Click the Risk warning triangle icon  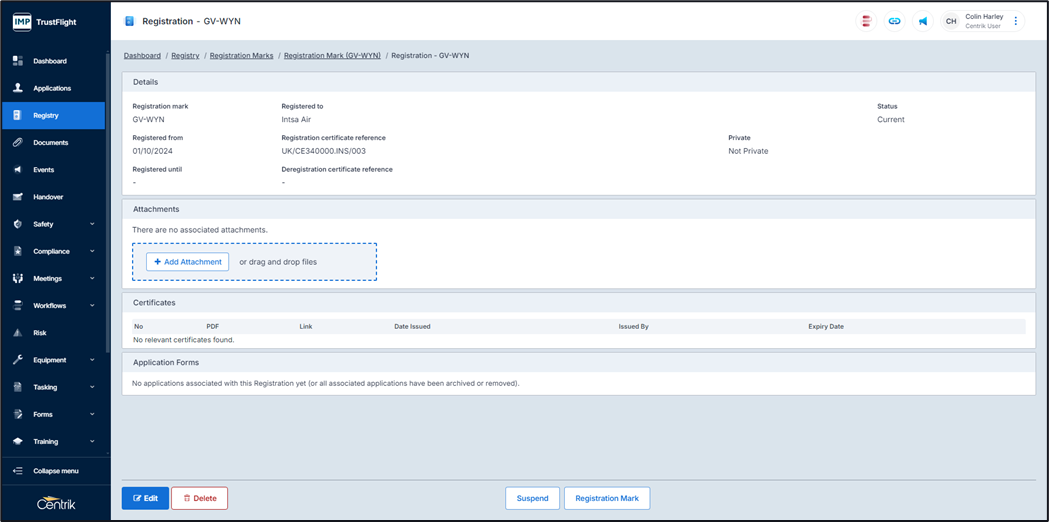tap(17, 333)
